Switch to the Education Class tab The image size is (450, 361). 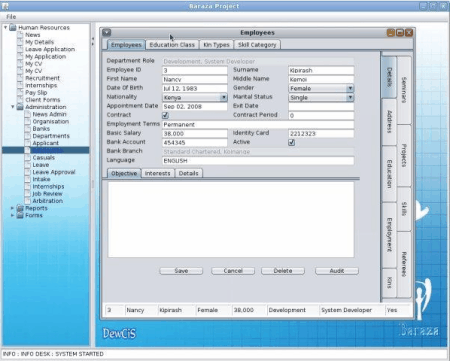(172, 45)
